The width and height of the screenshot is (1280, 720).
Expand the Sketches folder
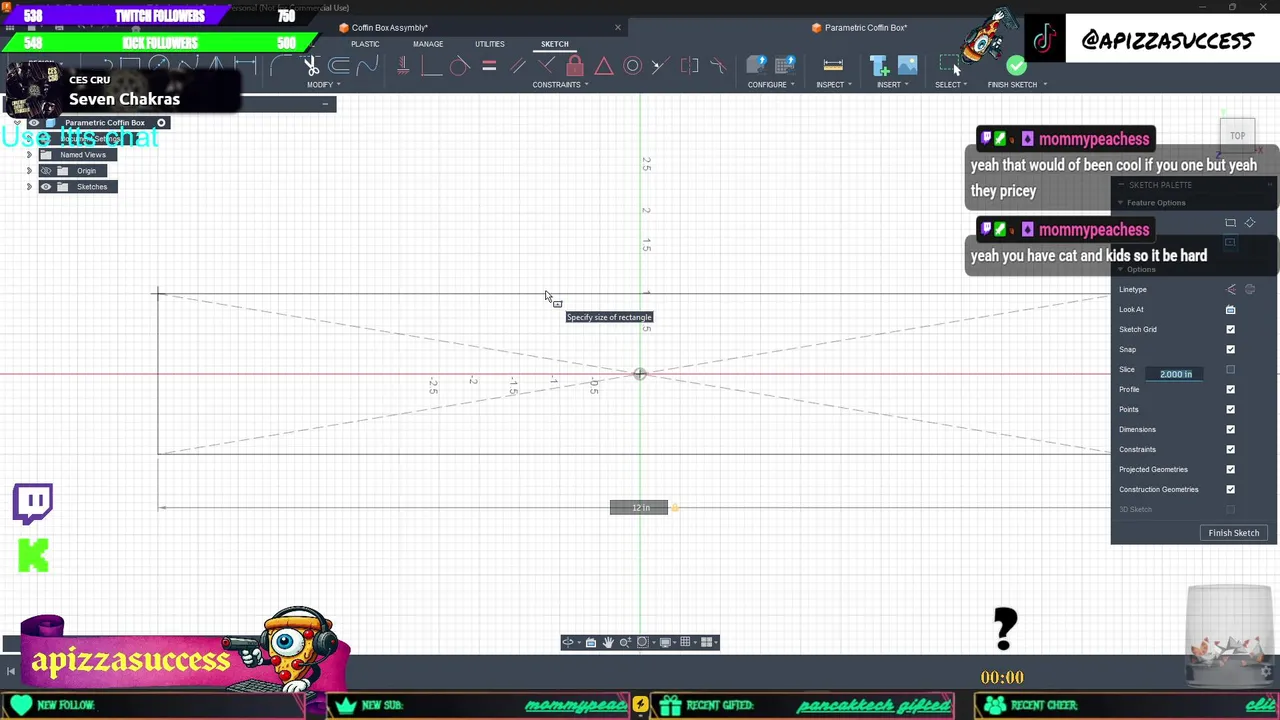tap(29, 187)
